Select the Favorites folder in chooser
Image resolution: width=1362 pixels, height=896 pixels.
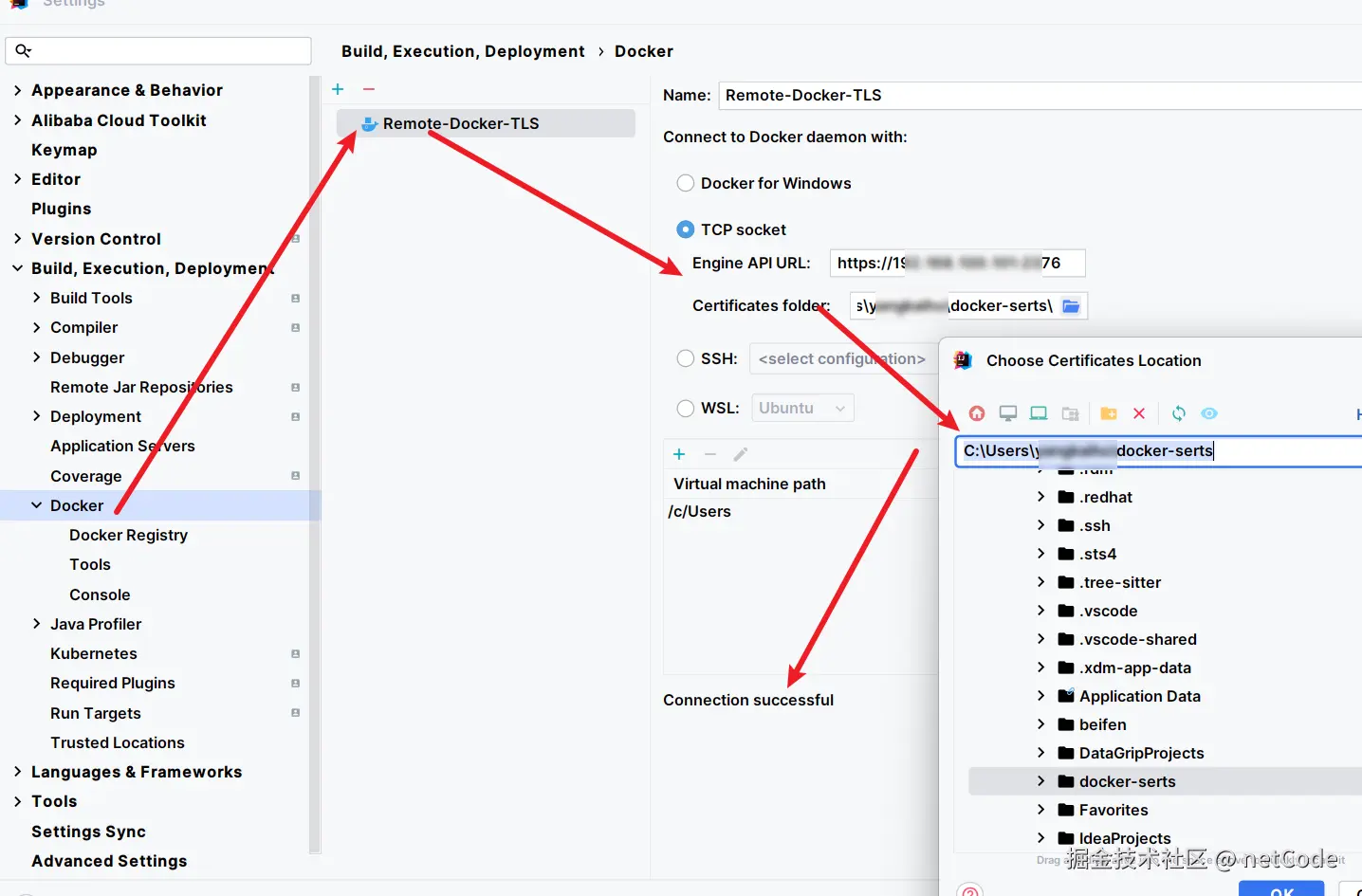point(1114,810)
